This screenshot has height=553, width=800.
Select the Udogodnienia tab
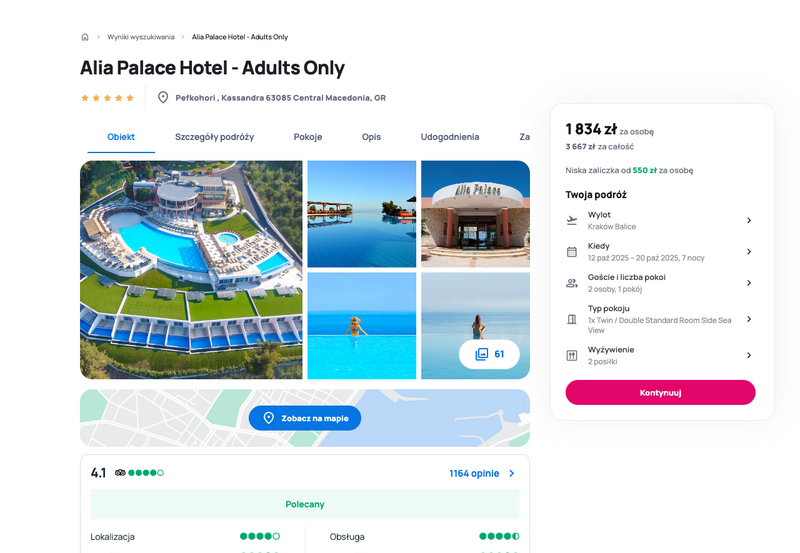[x=449, y=137]
